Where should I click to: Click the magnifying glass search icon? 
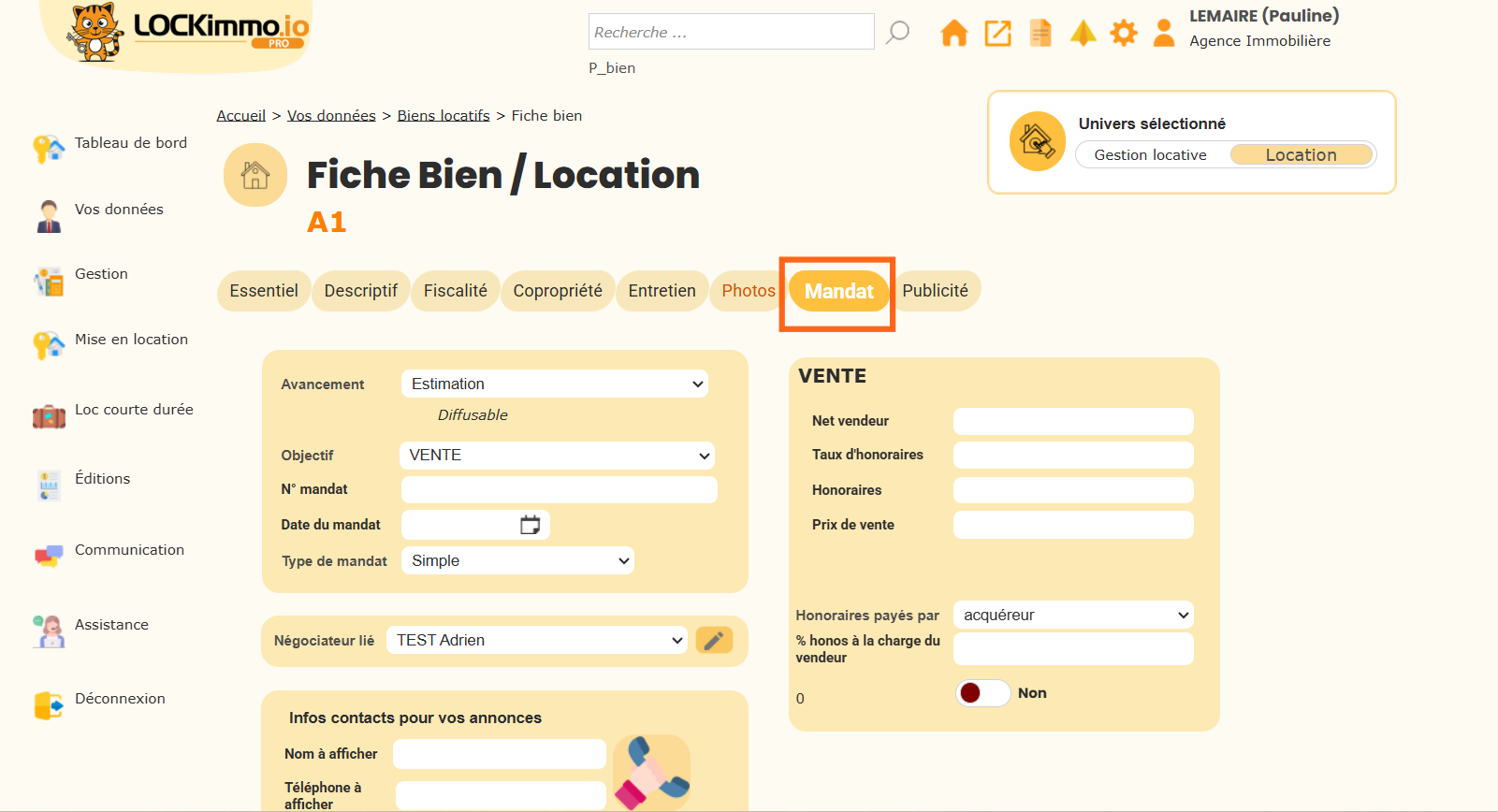click(897, 32)
